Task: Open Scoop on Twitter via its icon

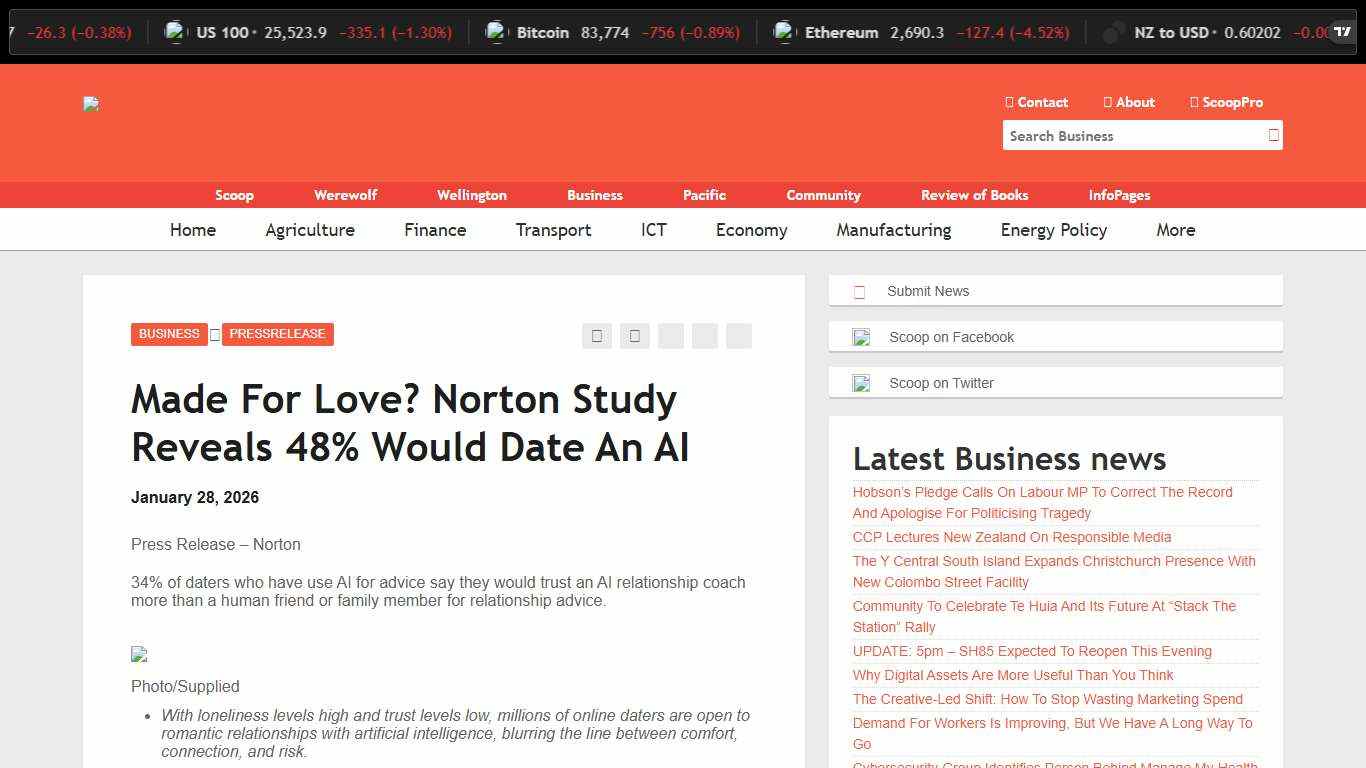Action: (x=861, y=382)
